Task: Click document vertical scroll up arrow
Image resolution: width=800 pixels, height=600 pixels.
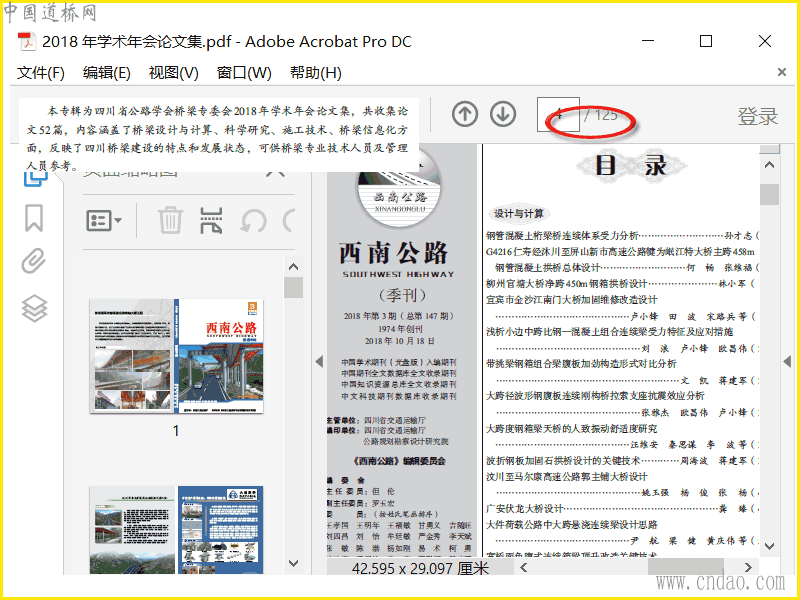Action: tap(769, 165)
